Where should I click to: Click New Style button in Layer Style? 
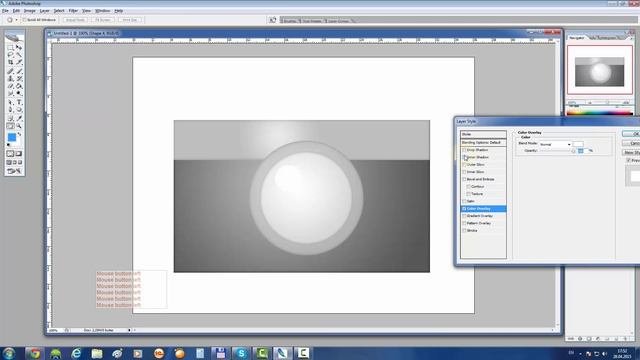[x=631, y=152]
